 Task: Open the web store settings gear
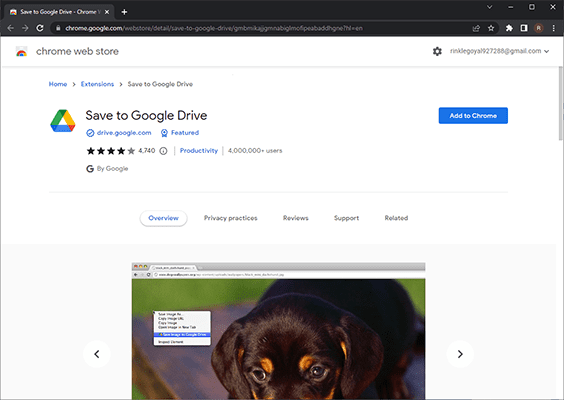click(x=437, y=51)
